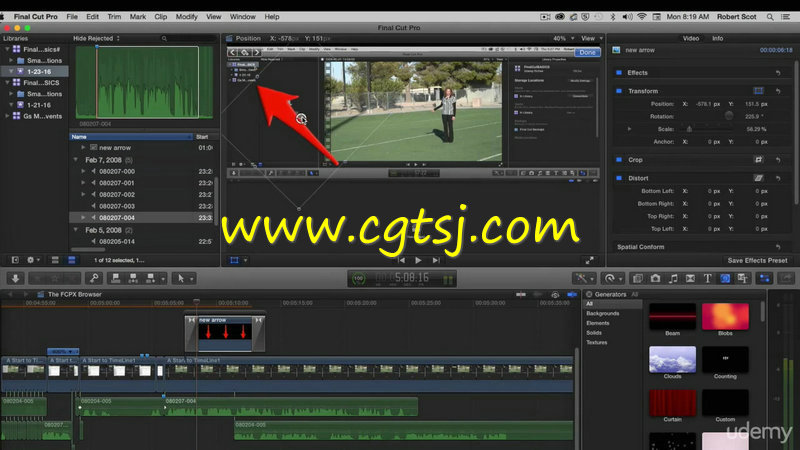Click the Share export icon
The image size is (800, 450).
coord(786,278)
